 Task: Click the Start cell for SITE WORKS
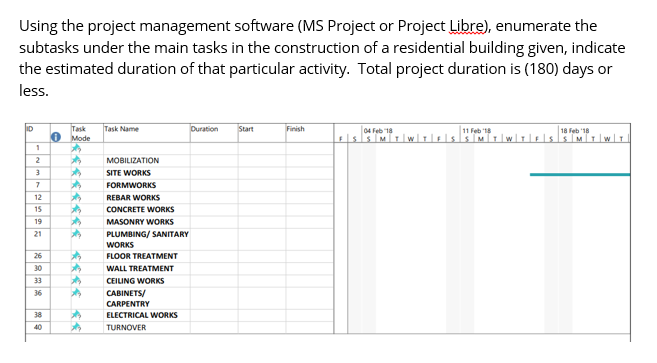(x=262, y=172)
